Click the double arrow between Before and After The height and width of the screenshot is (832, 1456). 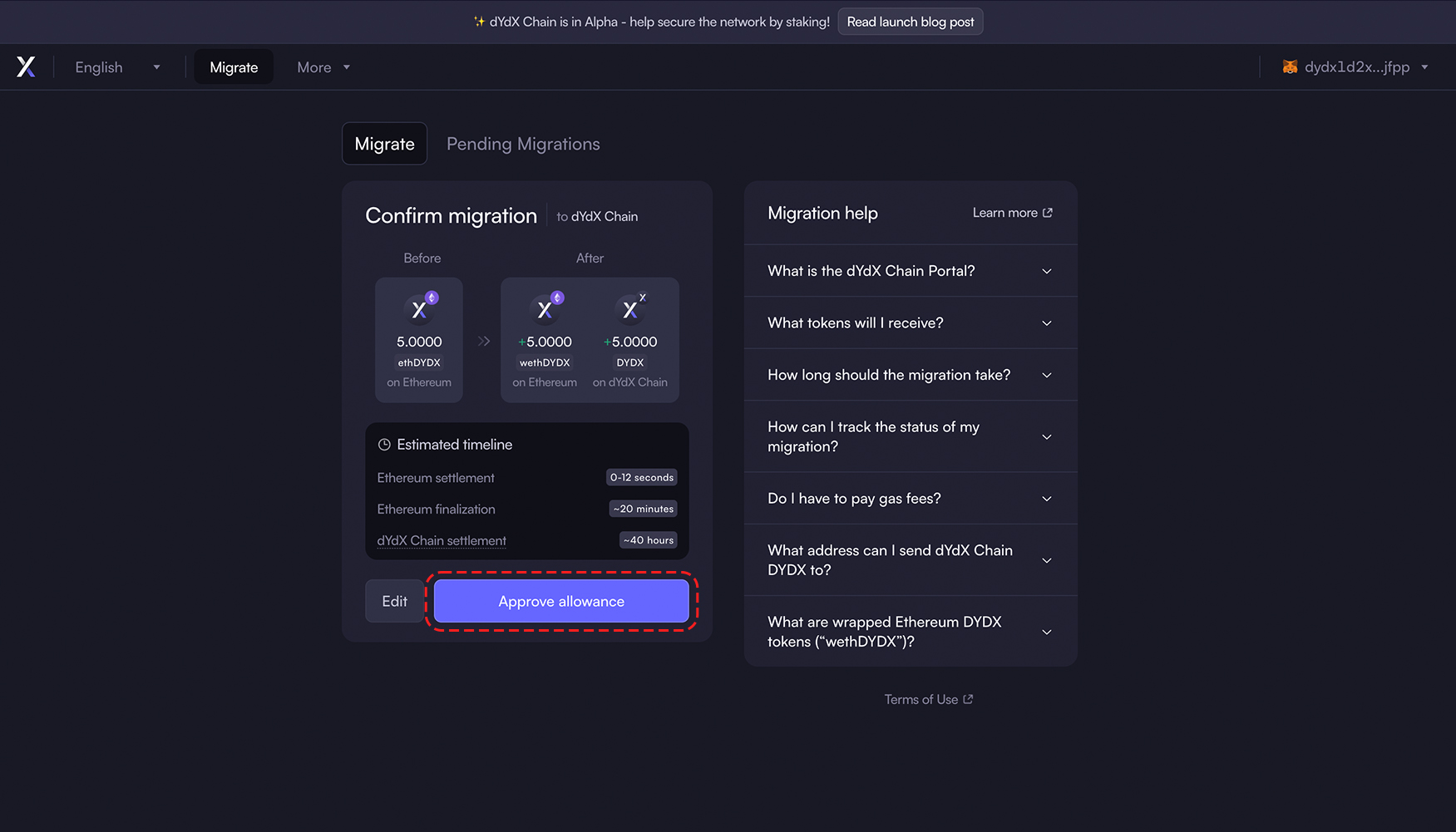coord(484,341)
